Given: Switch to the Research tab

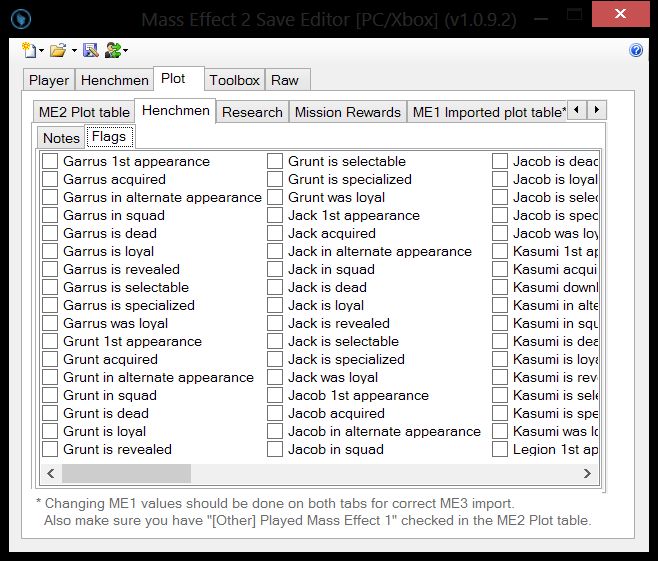Looking at the screenshot, I should (252, 112).
